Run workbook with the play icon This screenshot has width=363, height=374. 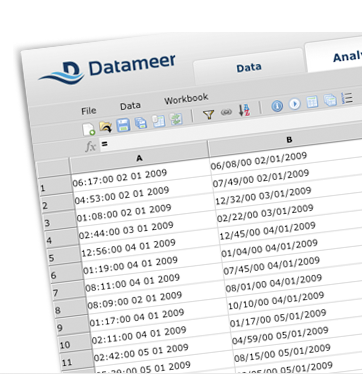294,104
